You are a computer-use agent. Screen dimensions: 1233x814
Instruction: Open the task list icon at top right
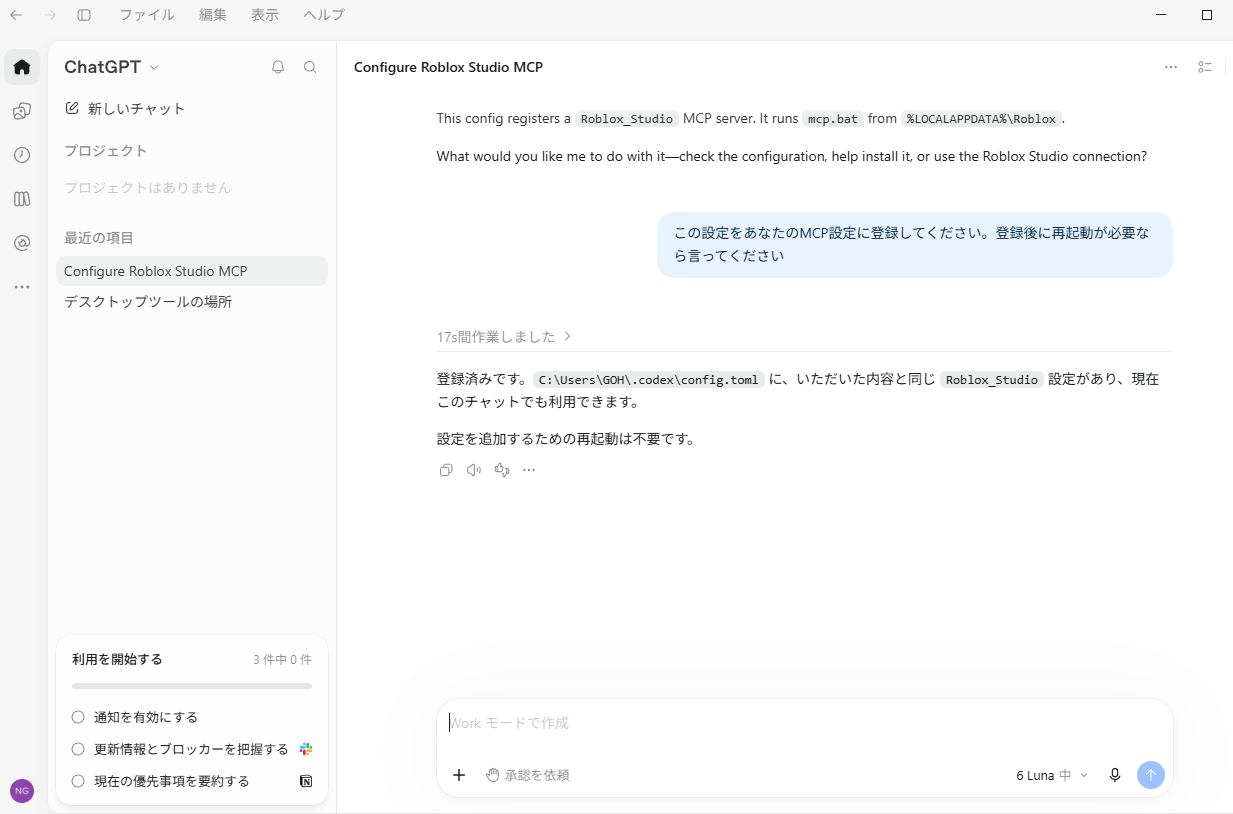tap(1205, 67)
